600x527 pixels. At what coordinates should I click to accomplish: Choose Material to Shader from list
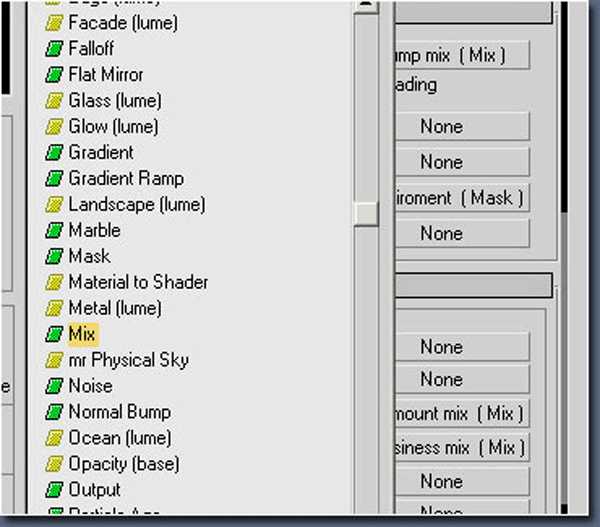pyautogui.click(x=138, y=282)
